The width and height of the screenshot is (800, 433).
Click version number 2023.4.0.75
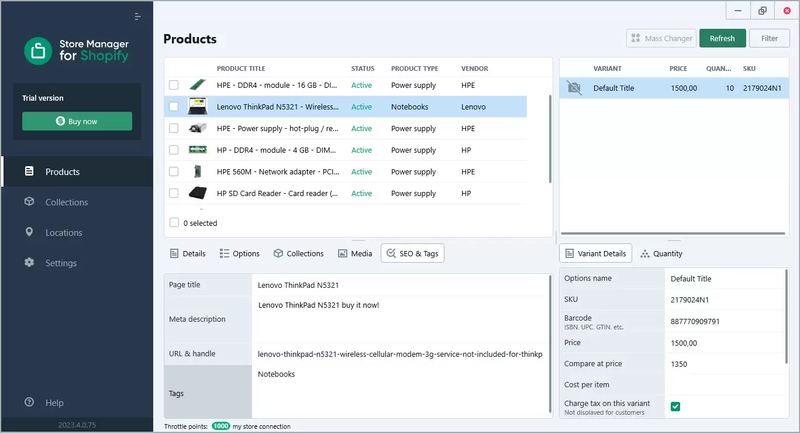(x=77, y=425)
